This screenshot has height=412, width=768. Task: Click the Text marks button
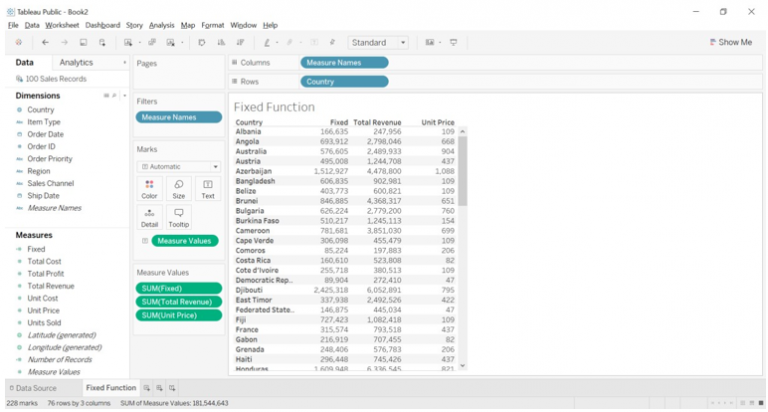pyautogui.click(x=207, y=188)
